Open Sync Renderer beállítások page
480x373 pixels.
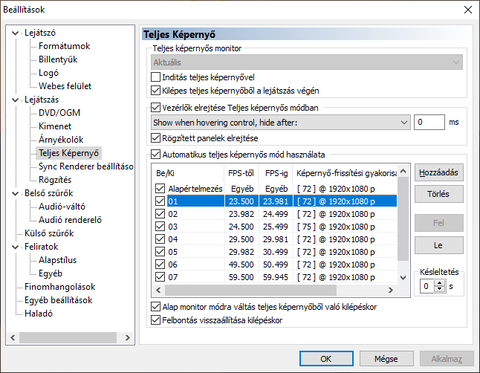(x=86, y=166)
